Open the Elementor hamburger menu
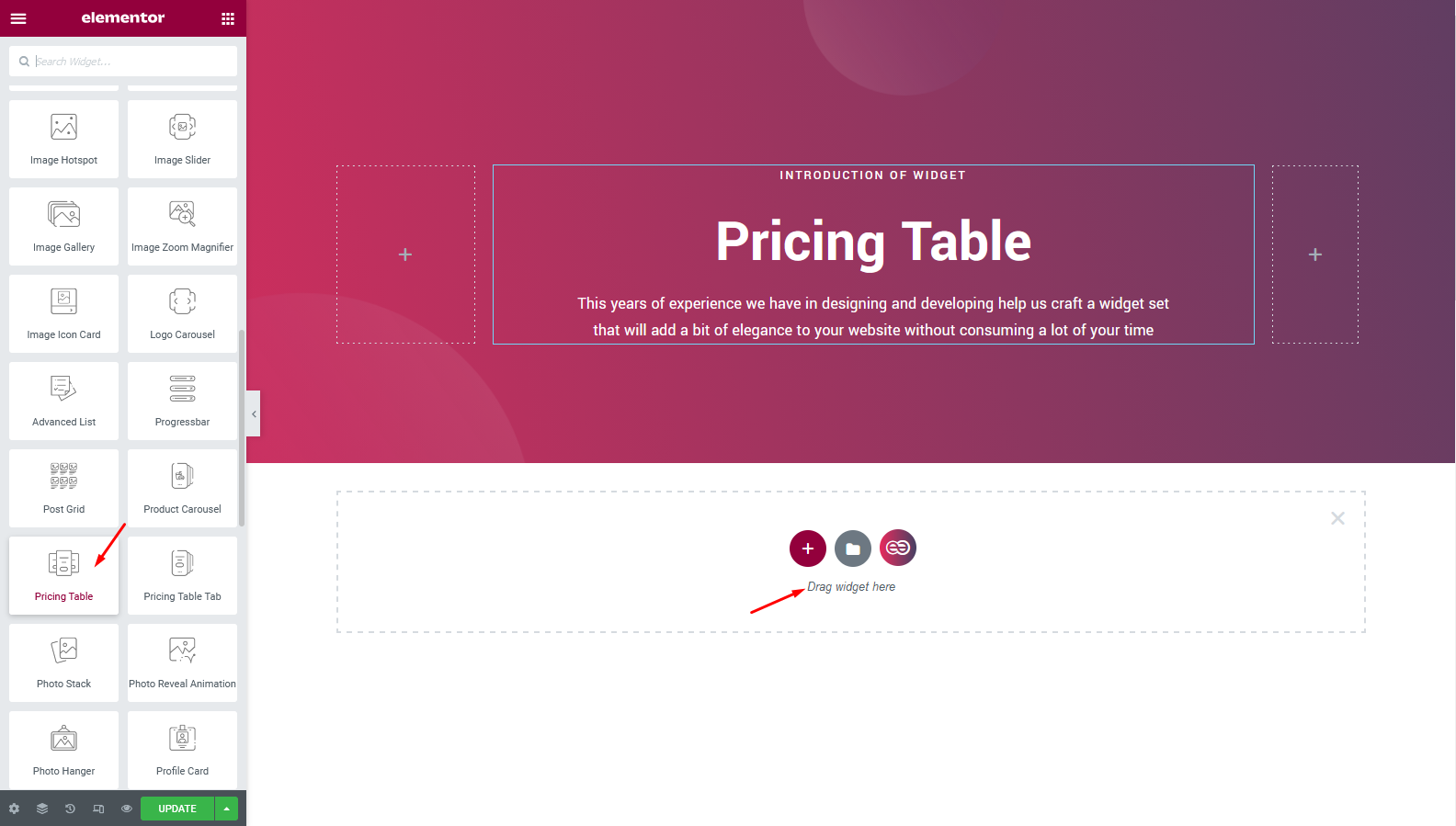 point(18,18)
